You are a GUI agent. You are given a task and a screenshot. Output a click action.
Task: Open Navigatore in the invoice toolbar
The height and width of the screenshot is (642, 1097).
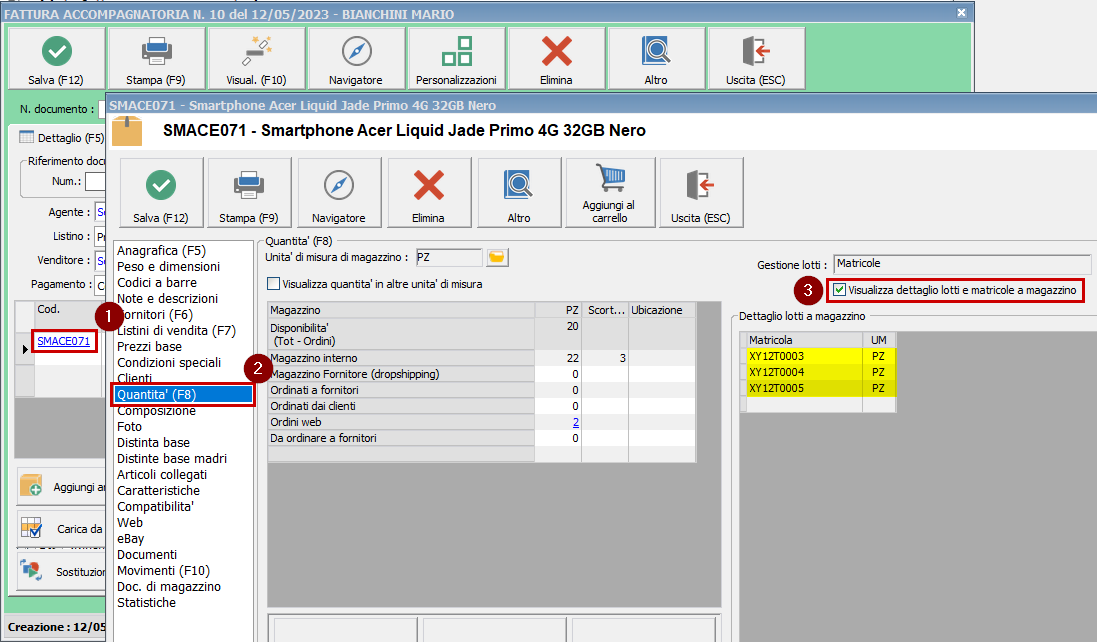tap(356, 59)
